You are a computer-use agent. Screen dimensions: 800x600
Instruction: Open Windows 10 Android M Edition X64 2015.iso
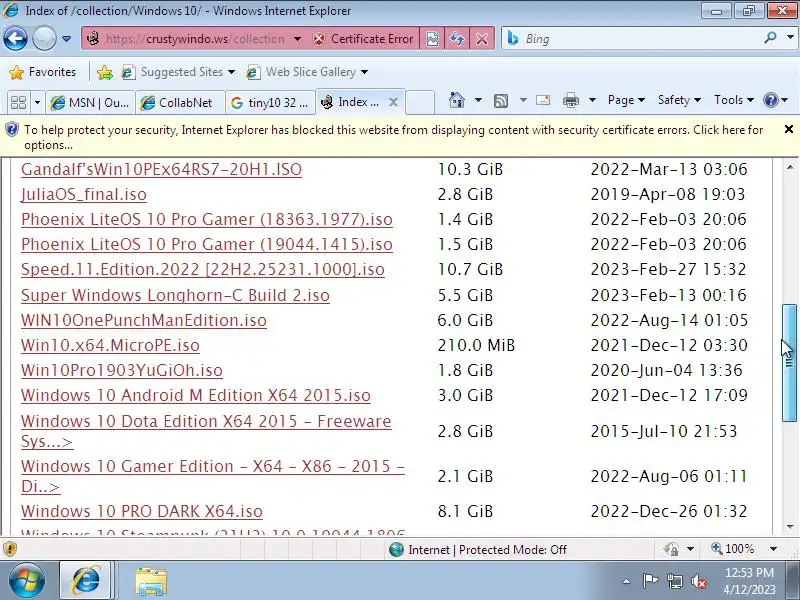196,395
